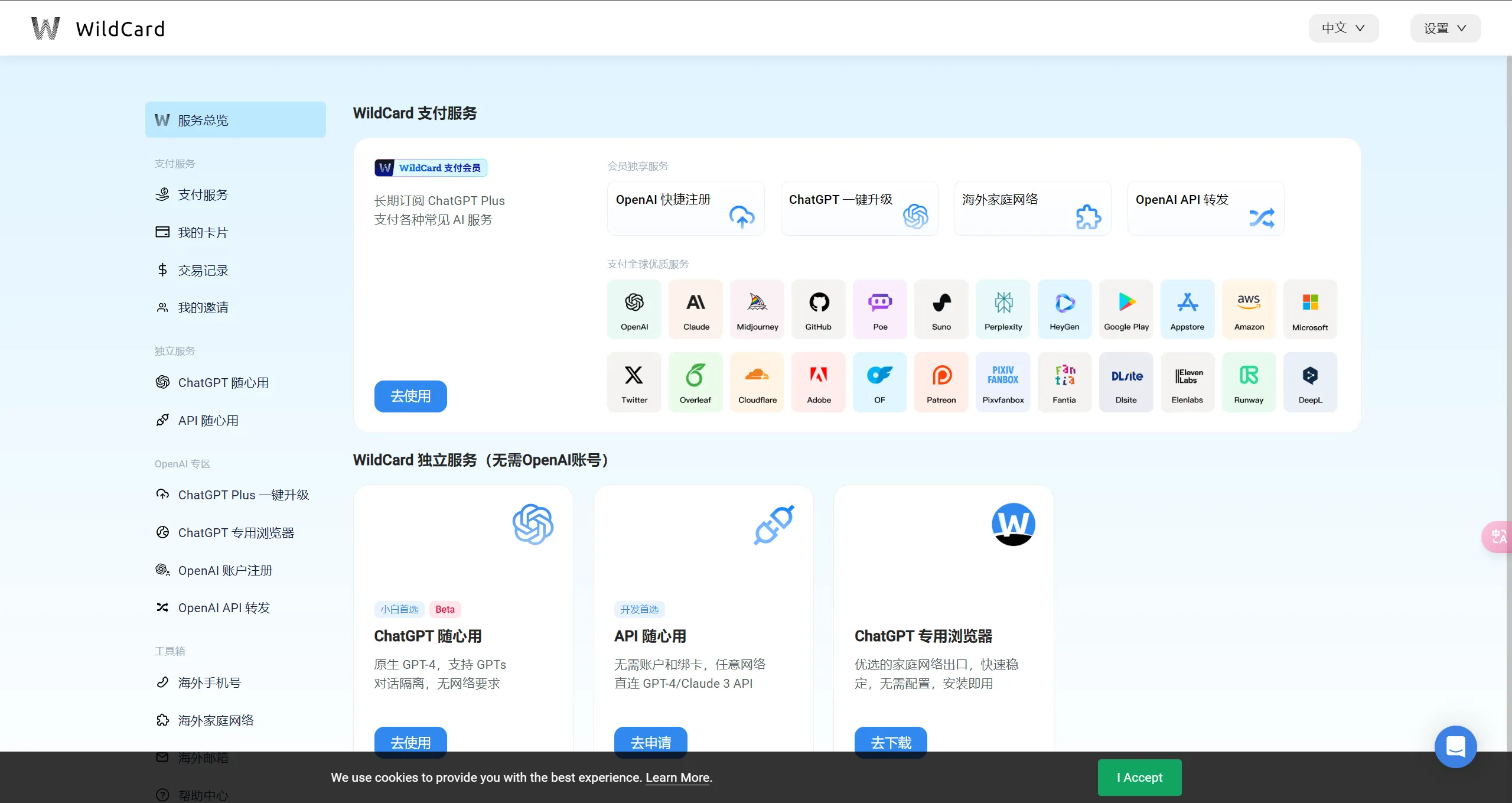Image resolution: width=1512 pixels, height=803 pixels.
Task: Select the Cloudflare service tile
Action: [x=757, y=382]
